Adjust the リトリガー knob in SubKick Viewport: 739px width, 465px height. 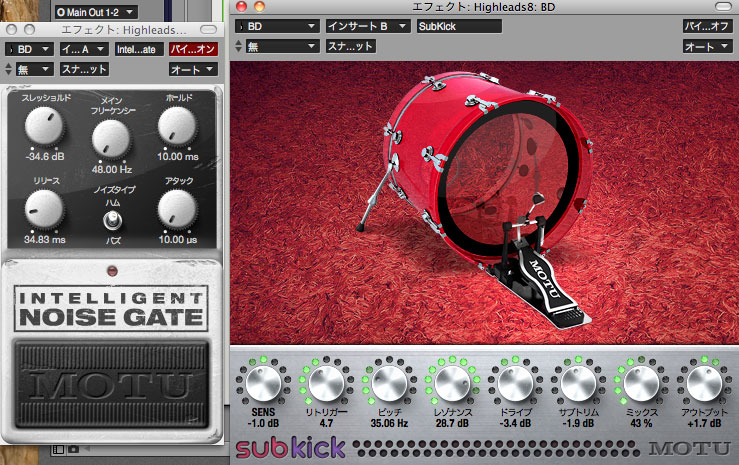coord(326,383)
